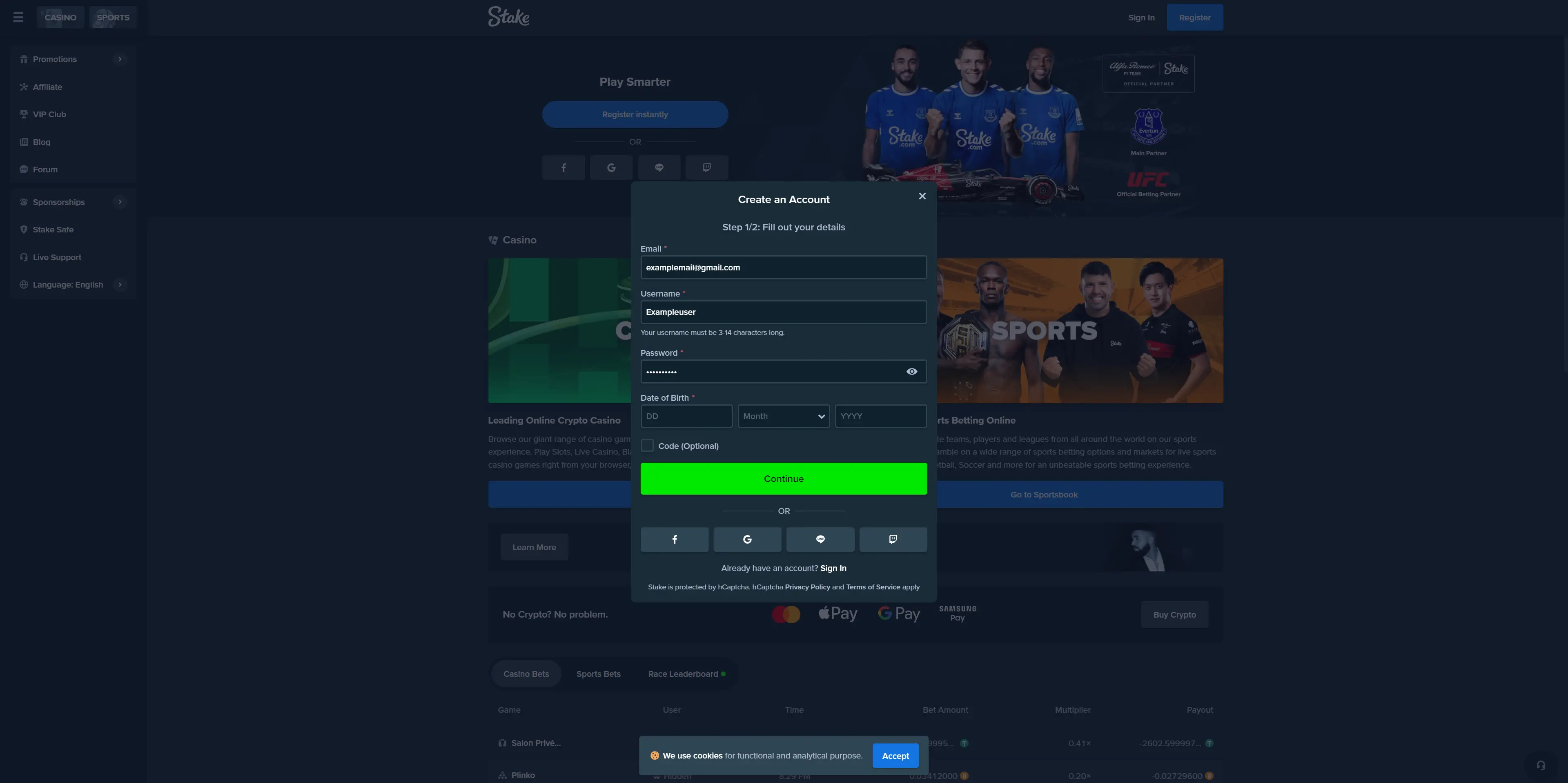Click Sign In link in the dialog

pyautogui.click(x=833, y=568)
